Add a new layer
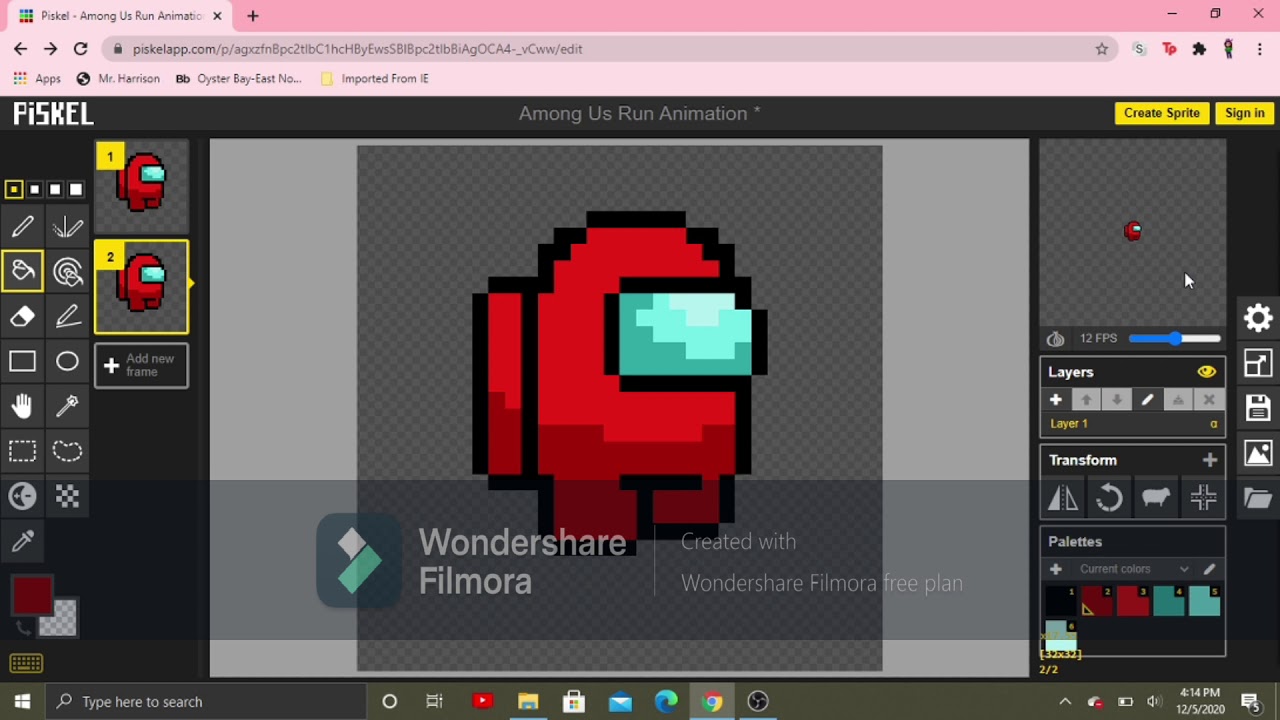Screen dimensions: 1280x720 click(1055, 400)
